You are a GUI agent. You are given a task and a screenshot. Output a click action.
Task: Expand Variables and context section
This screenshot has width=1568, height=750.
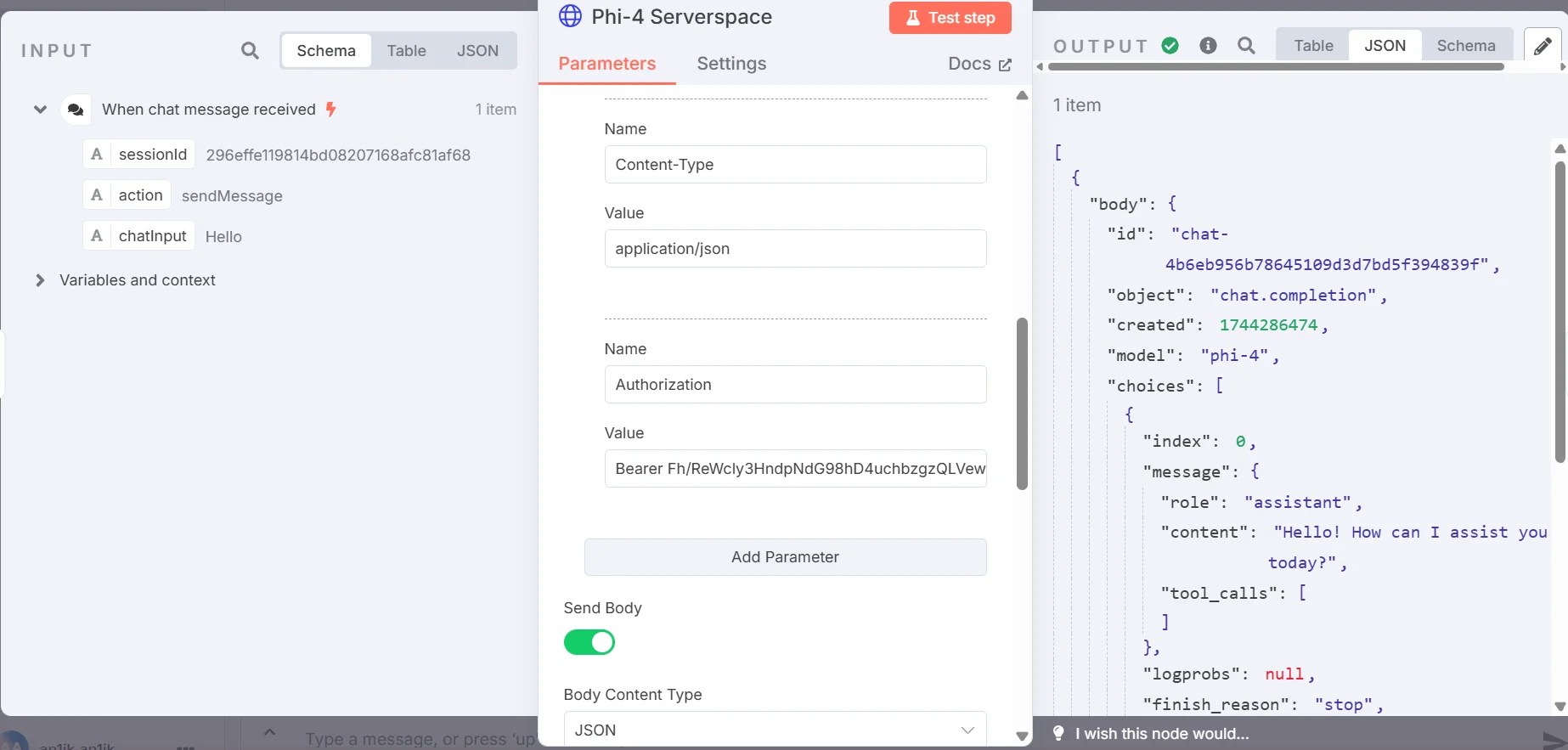(x=40, y=280)
